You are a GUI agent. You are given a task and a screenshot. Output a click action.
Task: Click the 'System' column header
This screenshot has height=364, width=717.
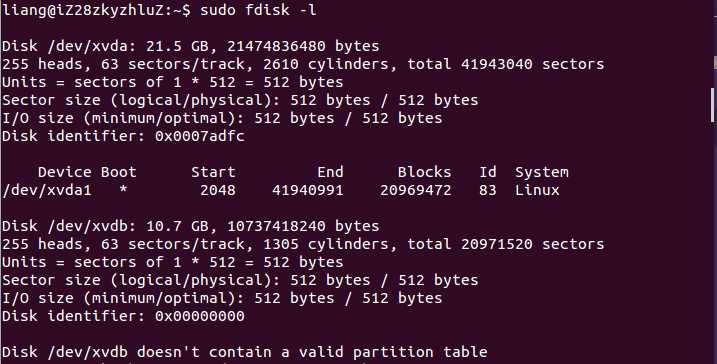coord(542,172)
